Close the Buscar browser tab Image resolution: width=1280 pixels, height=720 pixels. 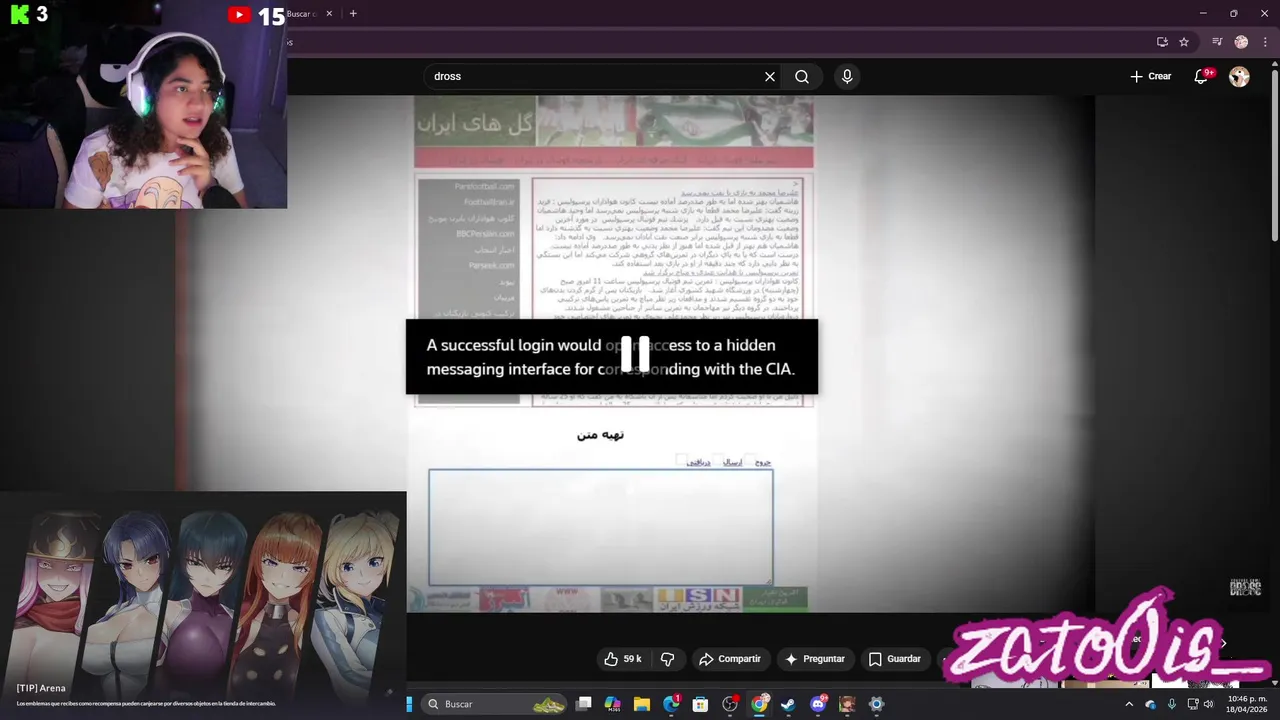point(331,14)
